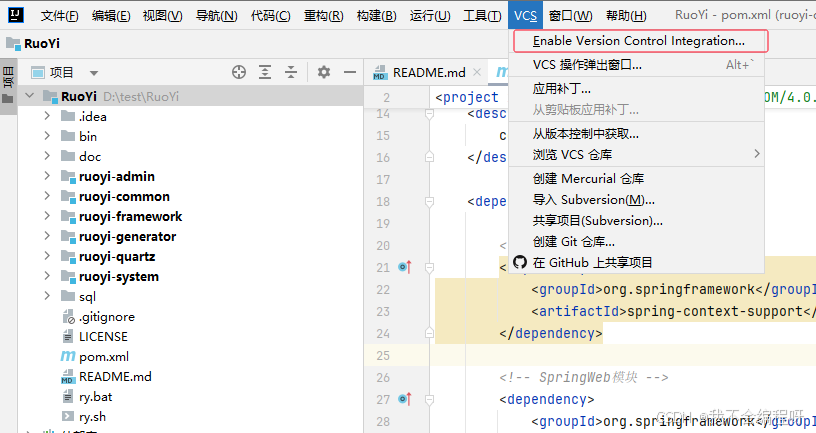Open the 编辑(E) menu
The width and height of the screenshot is (816, 433).
[x=111, y=16]
